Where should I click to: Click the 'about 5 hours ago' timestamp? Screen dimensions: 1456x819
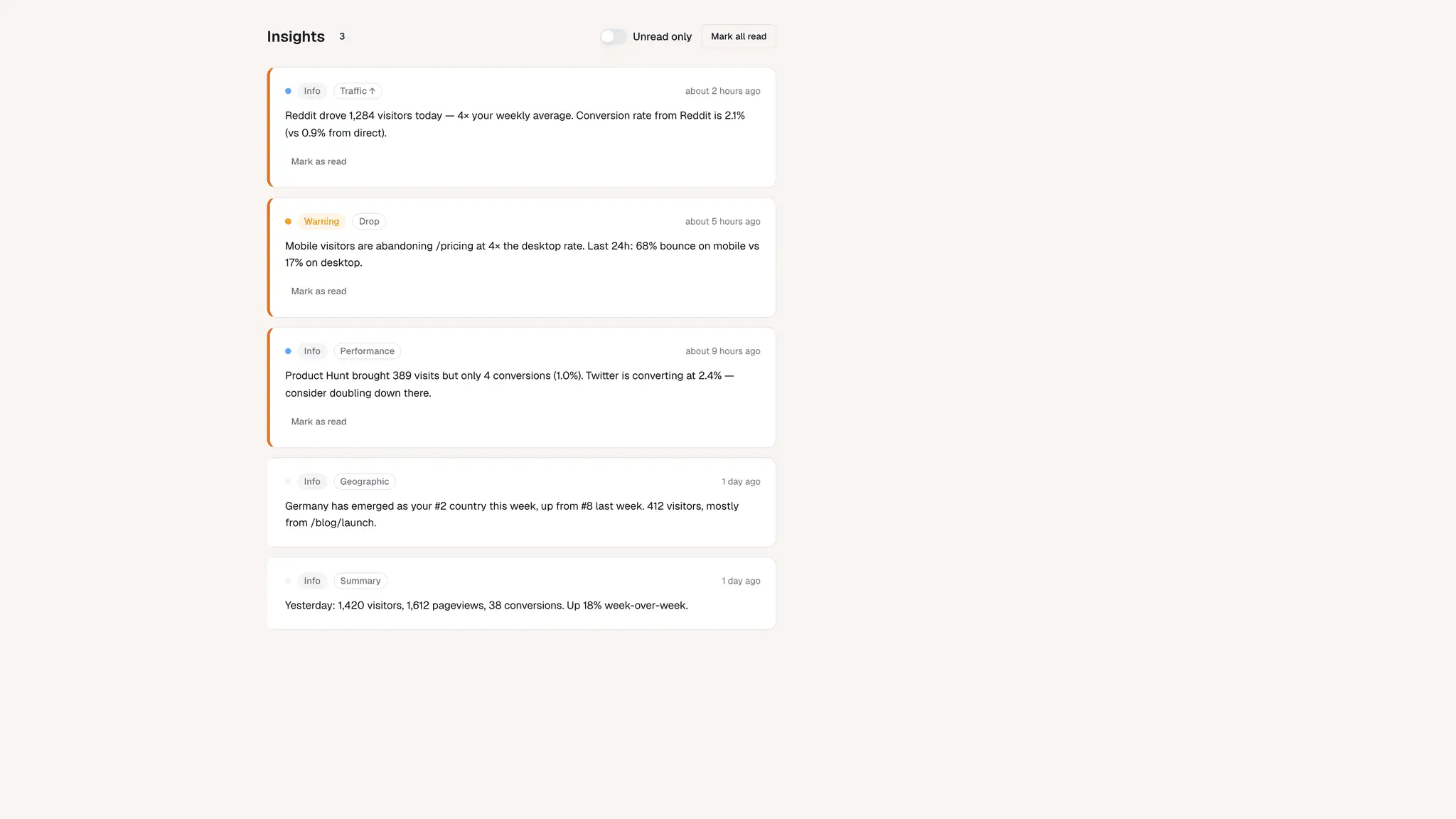tap(722, 221)
